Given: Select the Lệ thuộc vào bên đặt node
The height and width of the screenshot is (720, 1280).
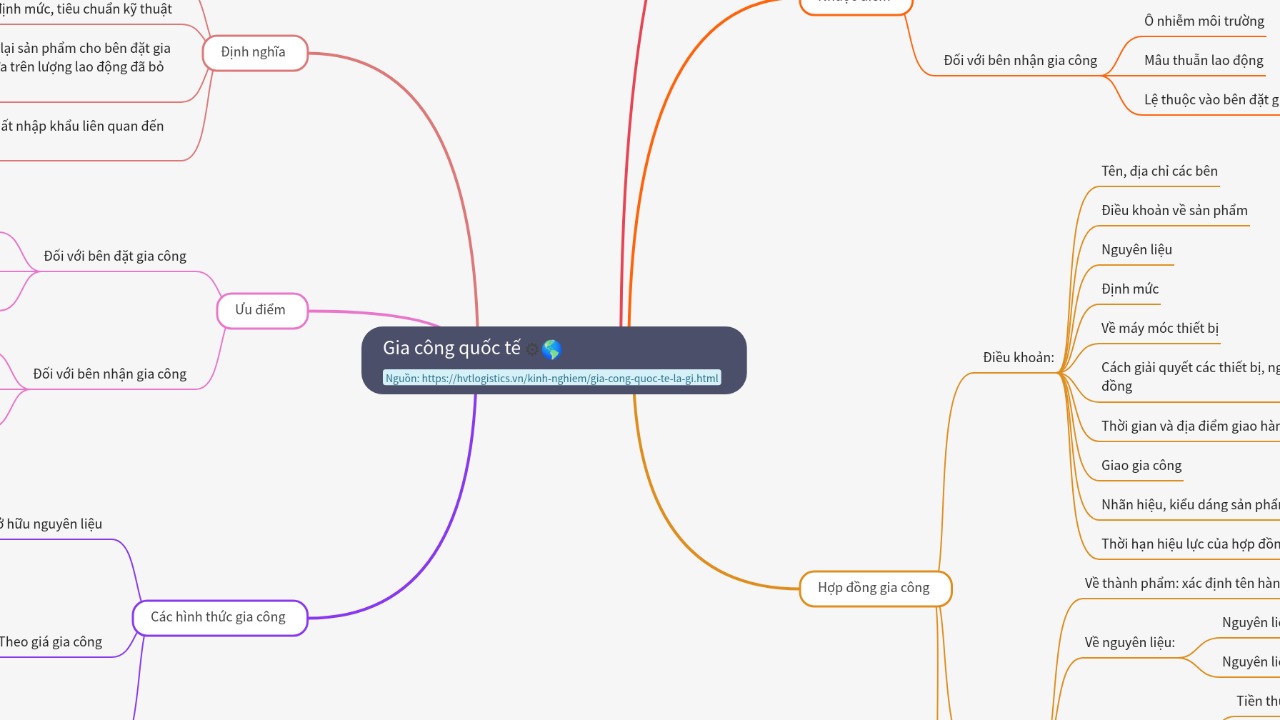Looking at the screenshot, I should (x=1212, y=100).
